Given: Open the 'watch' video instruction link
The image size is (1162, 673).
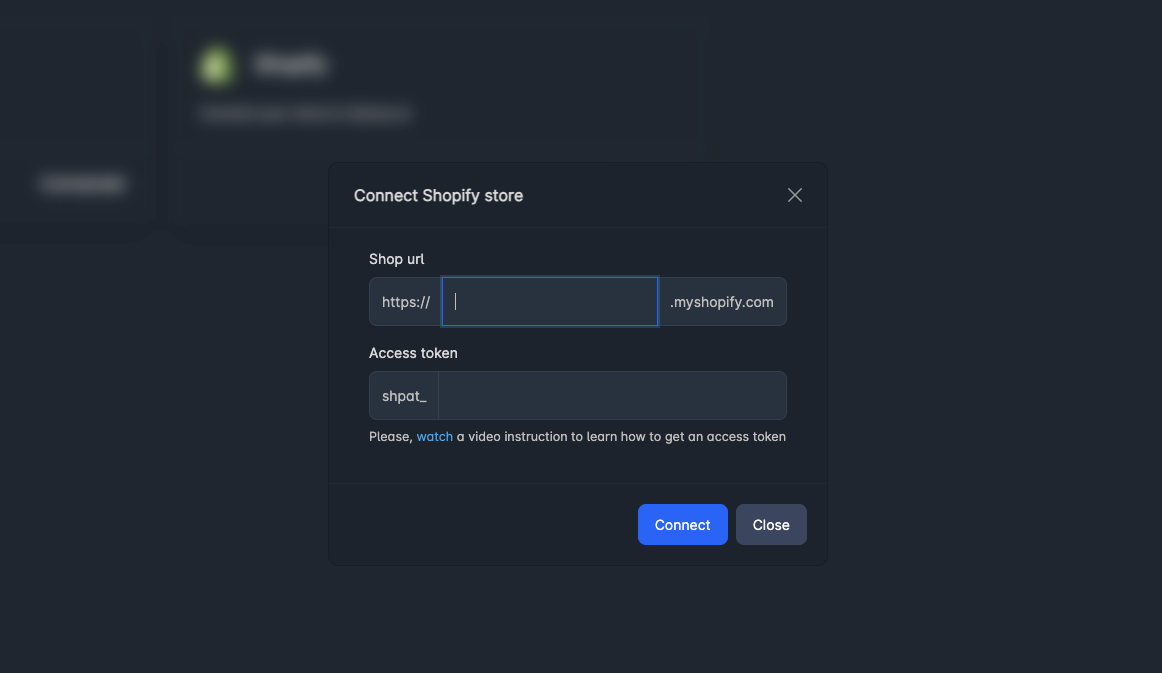Looking at the screenshot, I should point(435,436).
